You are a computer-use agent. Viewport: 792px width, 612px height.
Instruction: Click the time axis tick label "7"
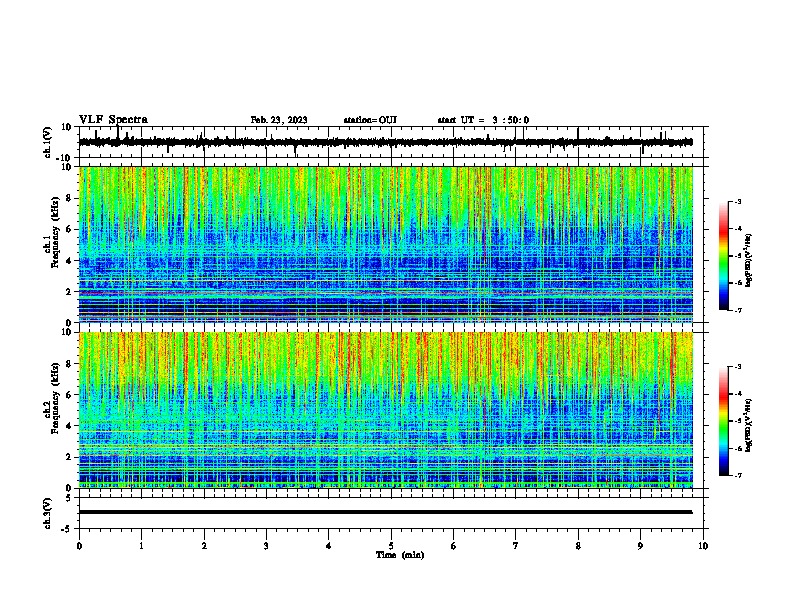point(516,546)
